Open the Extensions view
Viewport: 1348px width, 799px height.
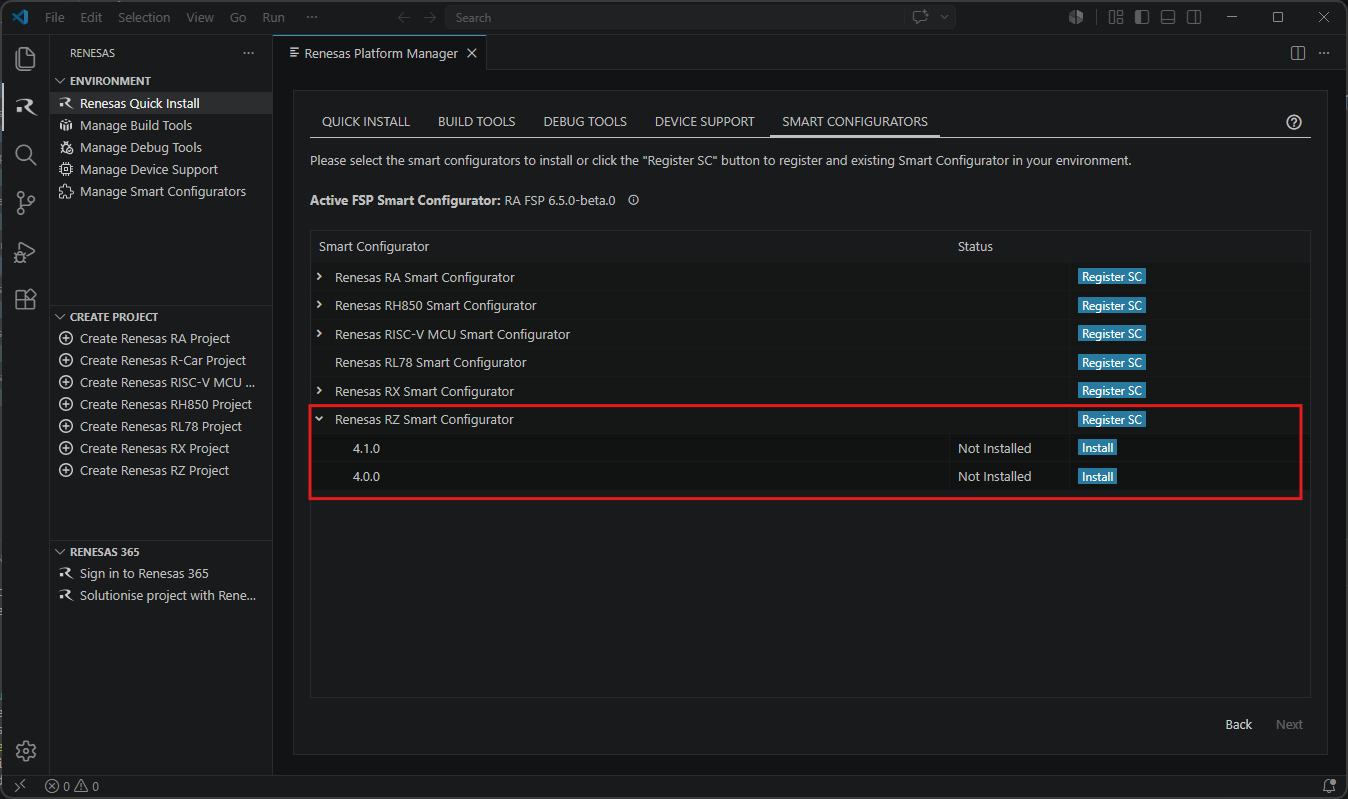pyautogui.click(x=26, y=299)
